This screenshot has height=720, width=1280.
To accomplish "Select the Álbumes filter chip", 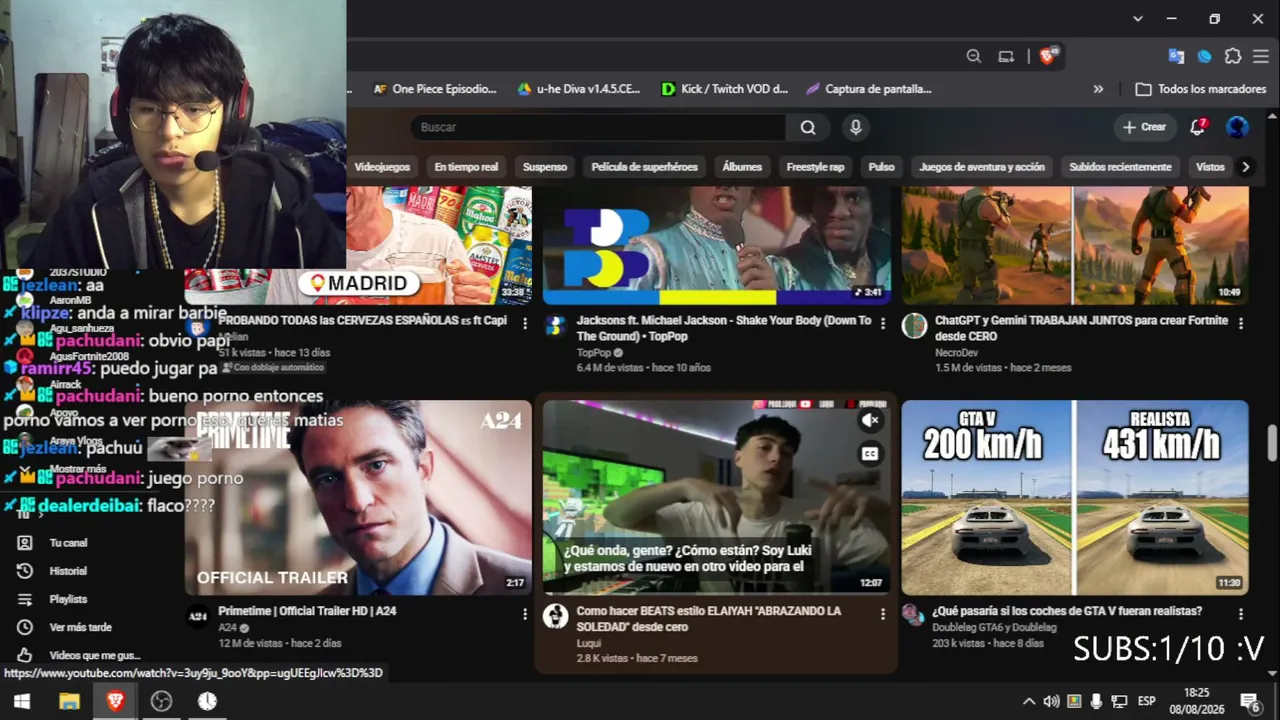I will pyautogui.click(x=742, y=167).
